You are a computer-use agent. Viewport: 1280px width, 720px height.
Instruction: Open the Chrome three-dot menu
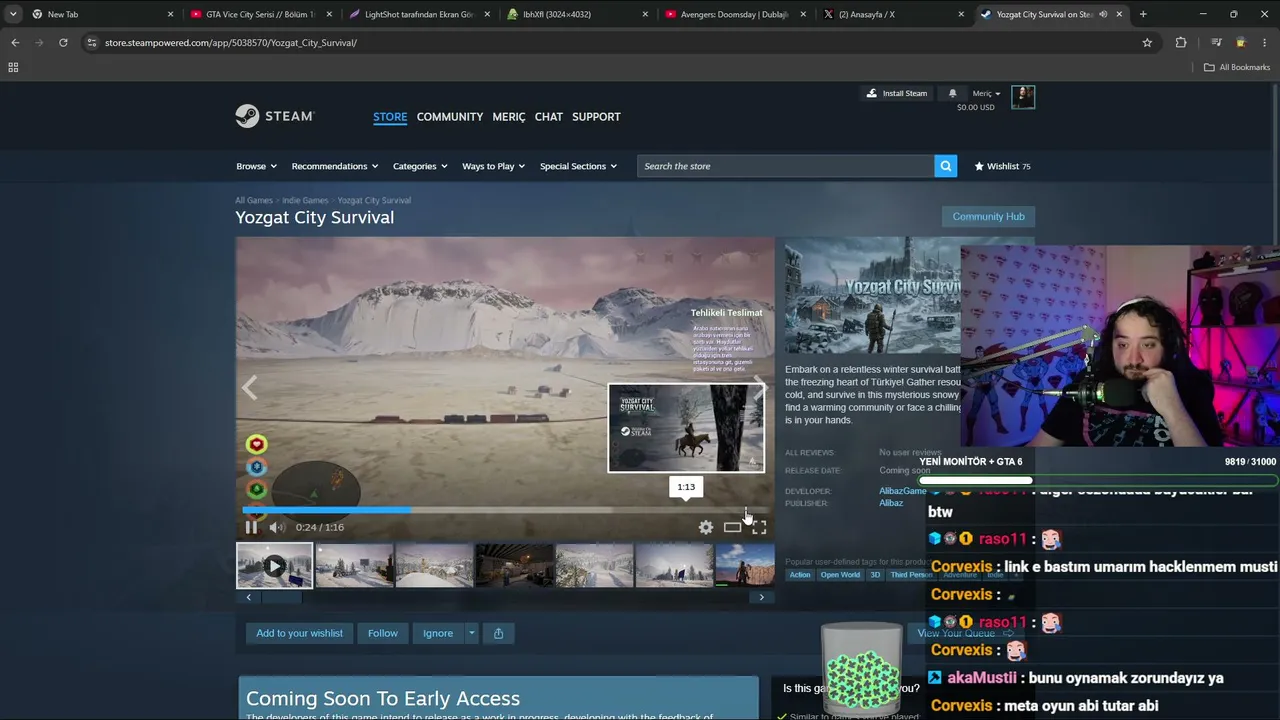pyautogui.click(x=1265, y=43)
